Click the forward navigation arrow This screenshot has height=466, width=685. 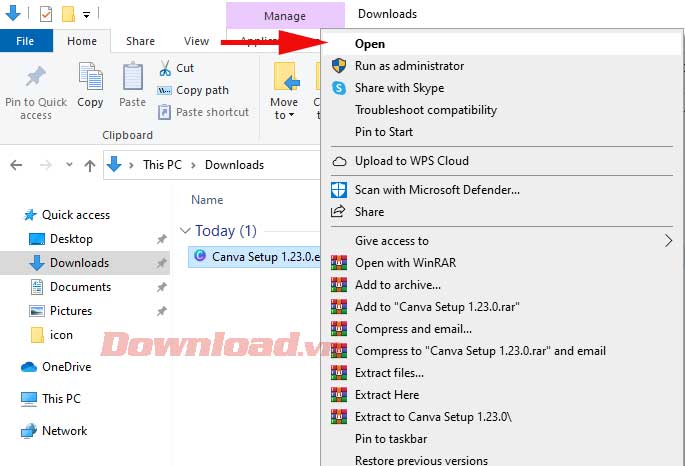pos(45,165)
